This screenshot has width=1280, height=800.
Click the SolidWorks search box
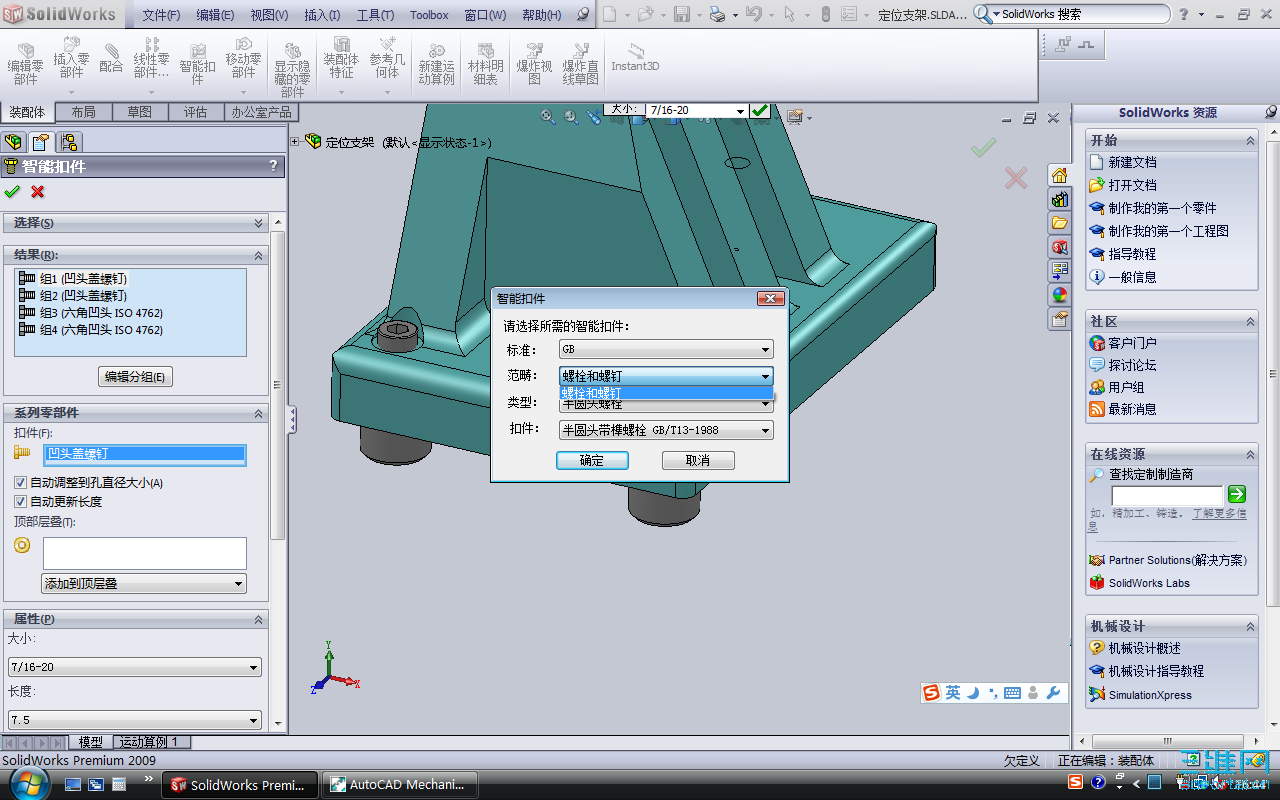pyautogui.click(x=1070, y=14)
